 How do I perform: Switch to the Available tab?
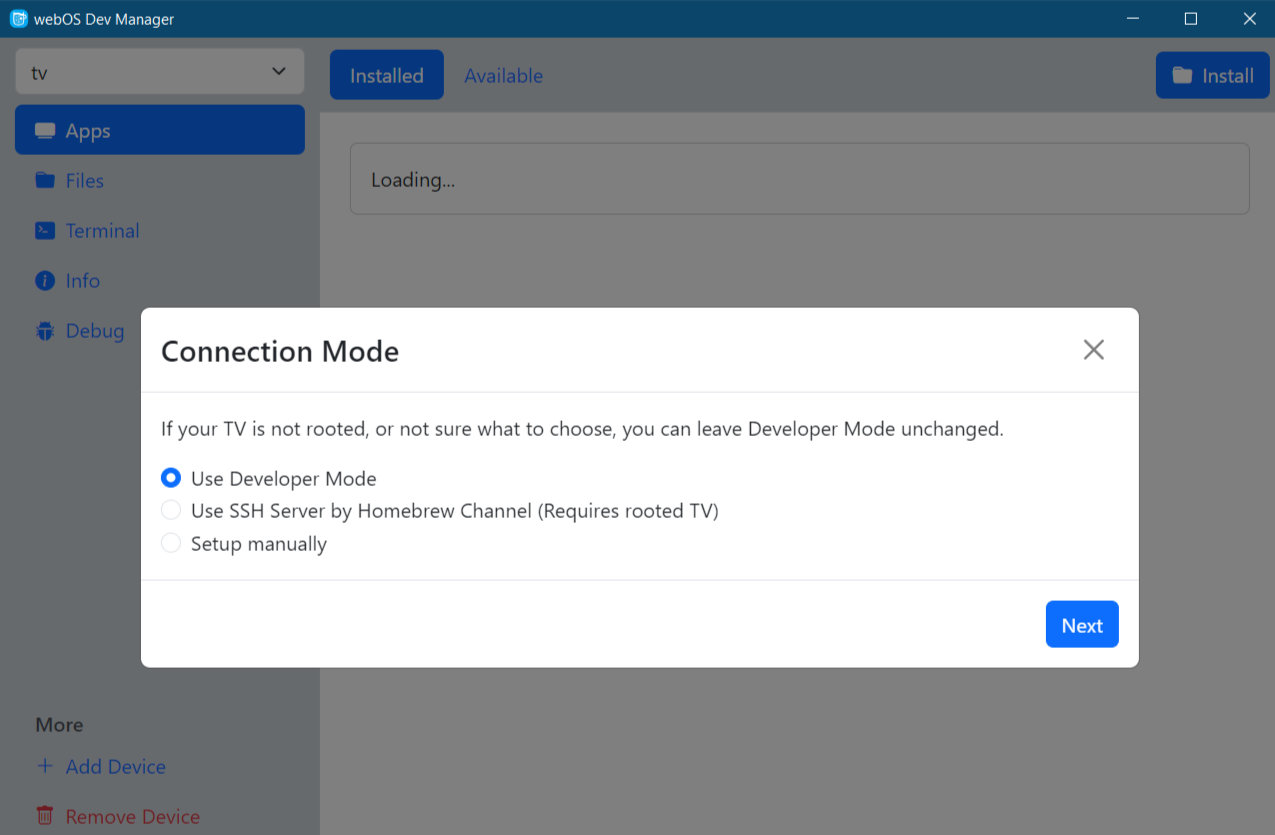point(503,76)
